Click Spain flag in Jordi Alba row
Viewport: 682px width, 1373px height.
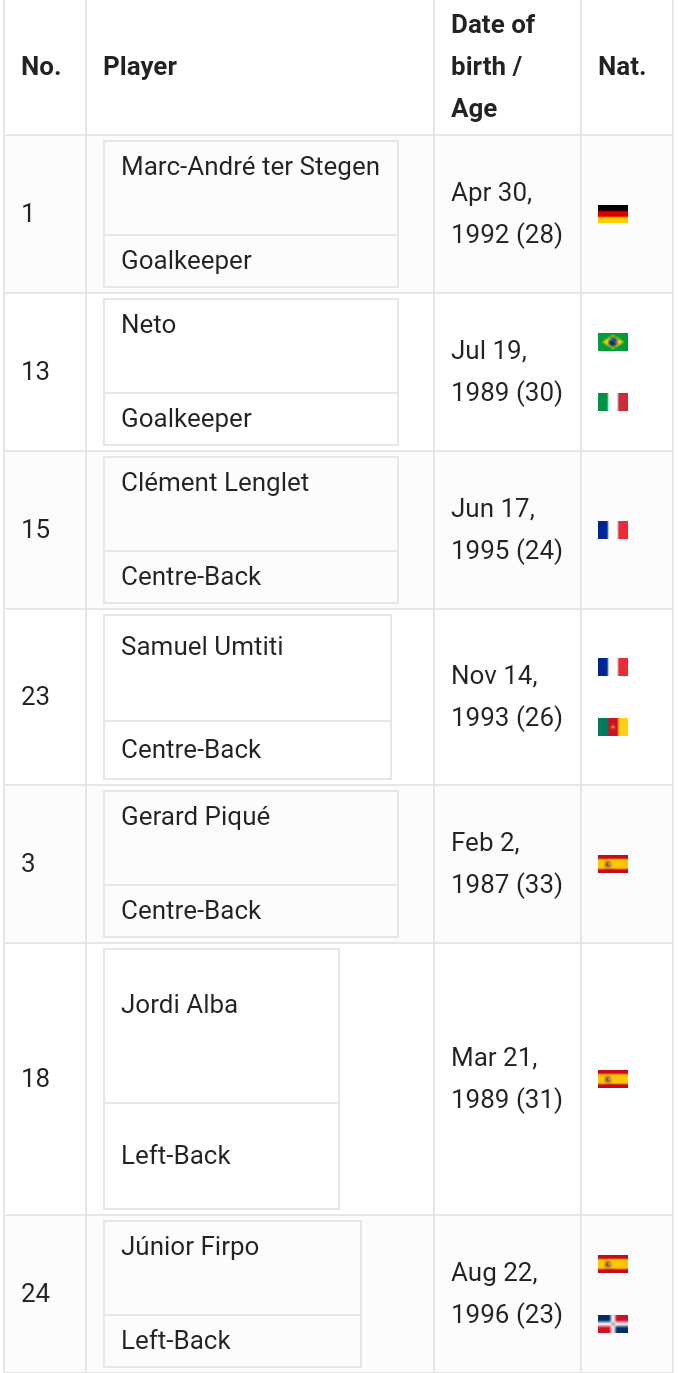coord(612,1079)
